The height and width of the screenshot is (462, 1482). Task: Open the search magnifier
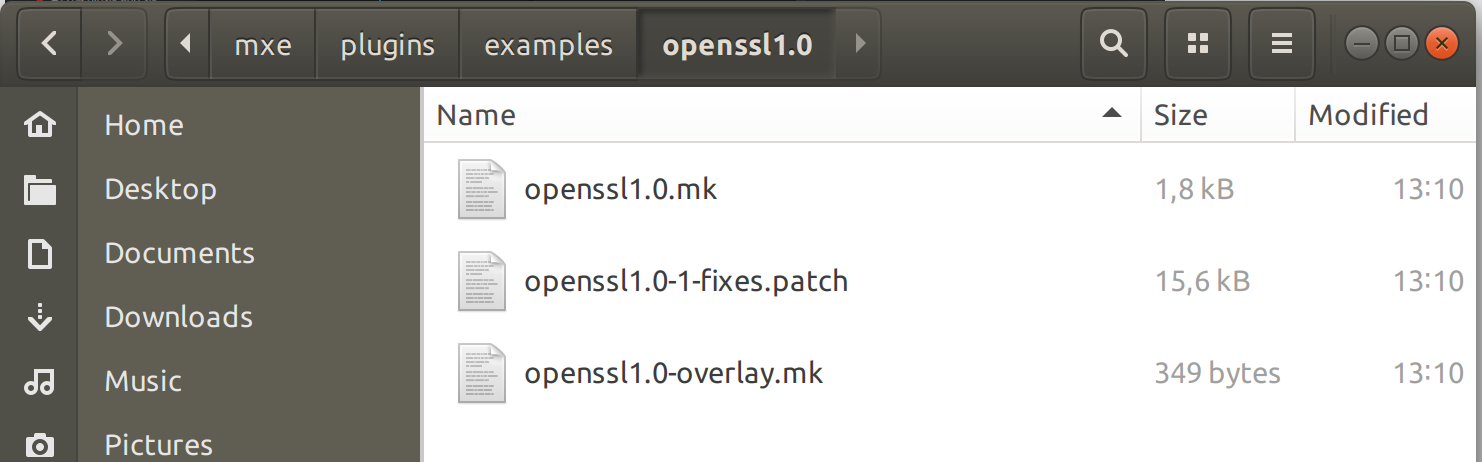coord(1112,44)
